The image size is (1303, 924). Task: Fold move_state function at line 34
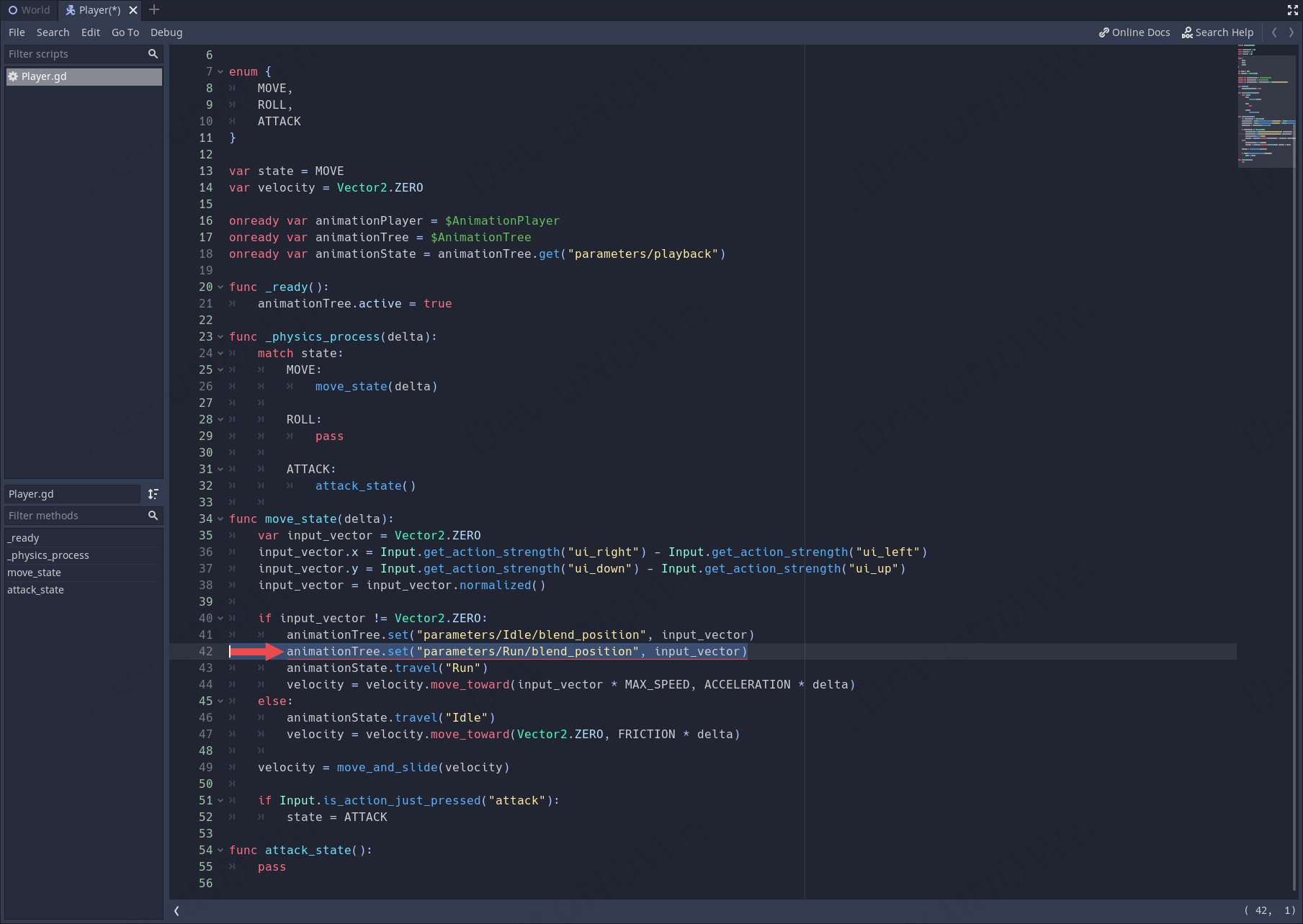(x=220, y=519)
